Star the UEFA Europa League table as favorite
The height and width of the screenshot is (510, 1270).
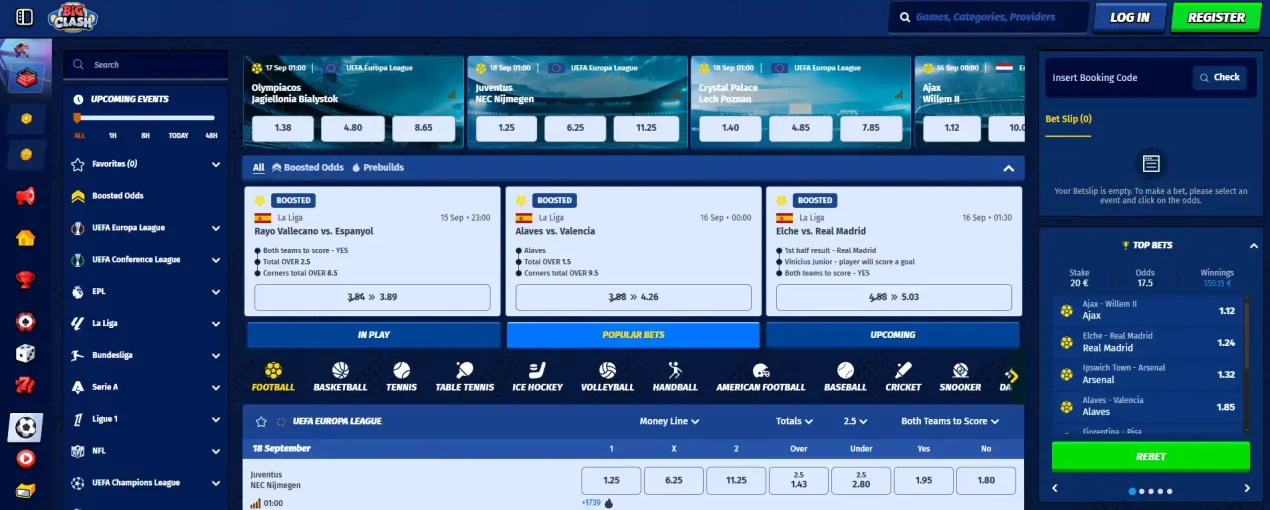[261, 421]
